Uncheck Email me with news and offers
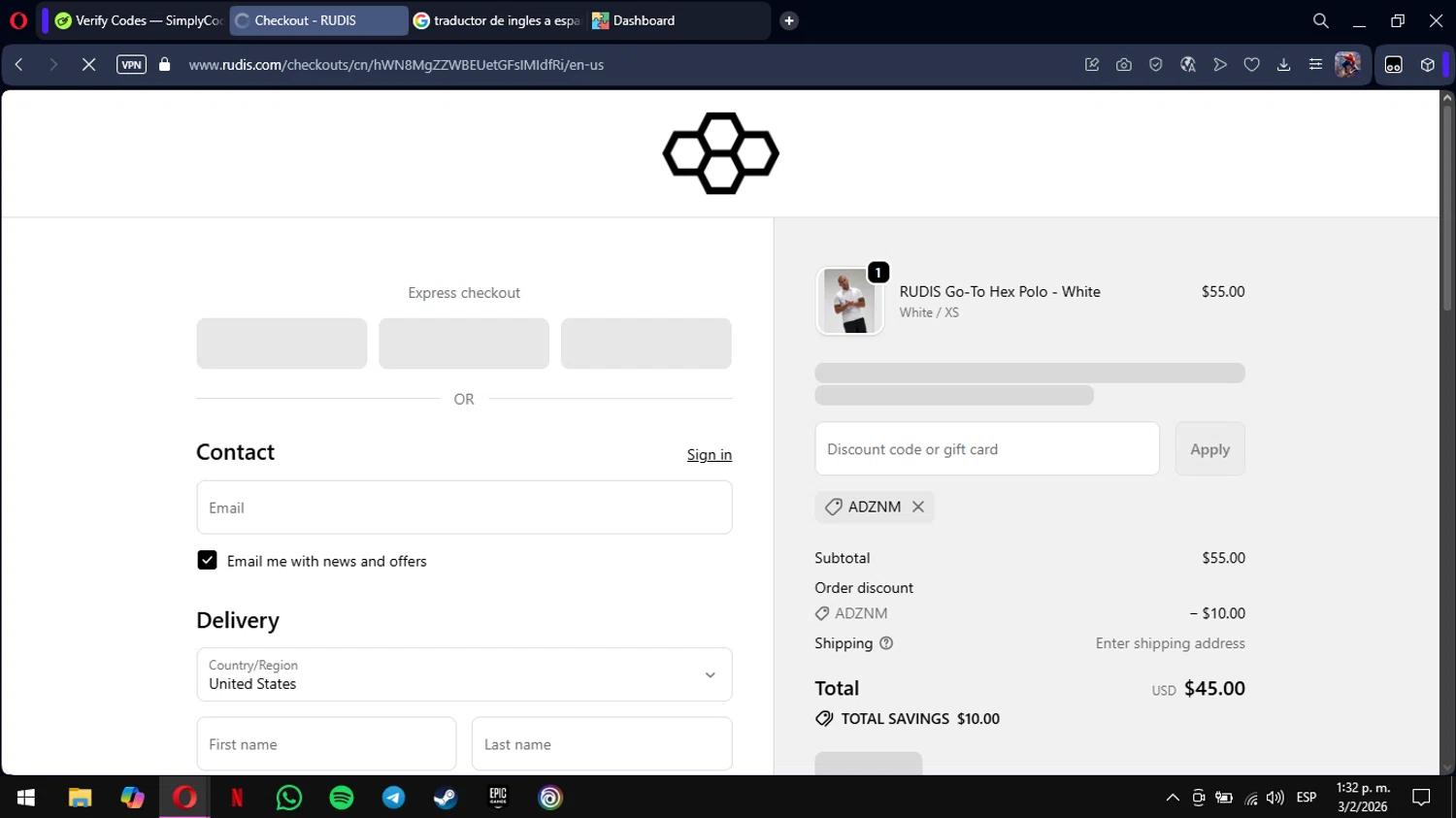The height and width of the screenshot is (818, 1456). point(207,560)
